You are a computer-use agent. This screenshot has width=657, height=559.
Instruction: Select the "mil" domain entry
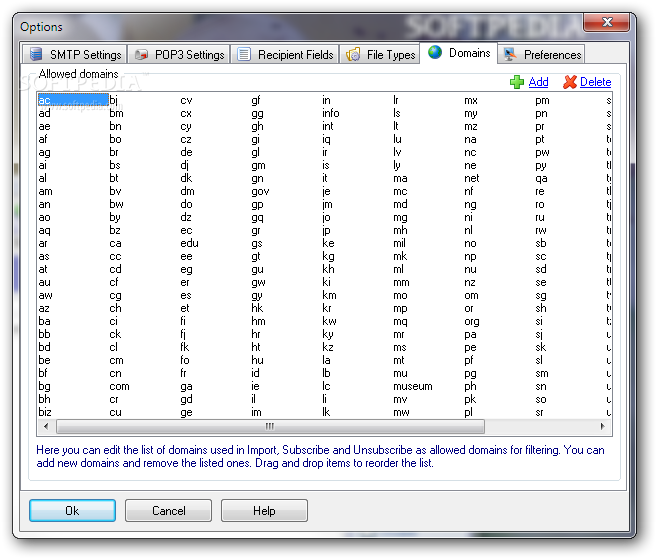tap(399, 243)
